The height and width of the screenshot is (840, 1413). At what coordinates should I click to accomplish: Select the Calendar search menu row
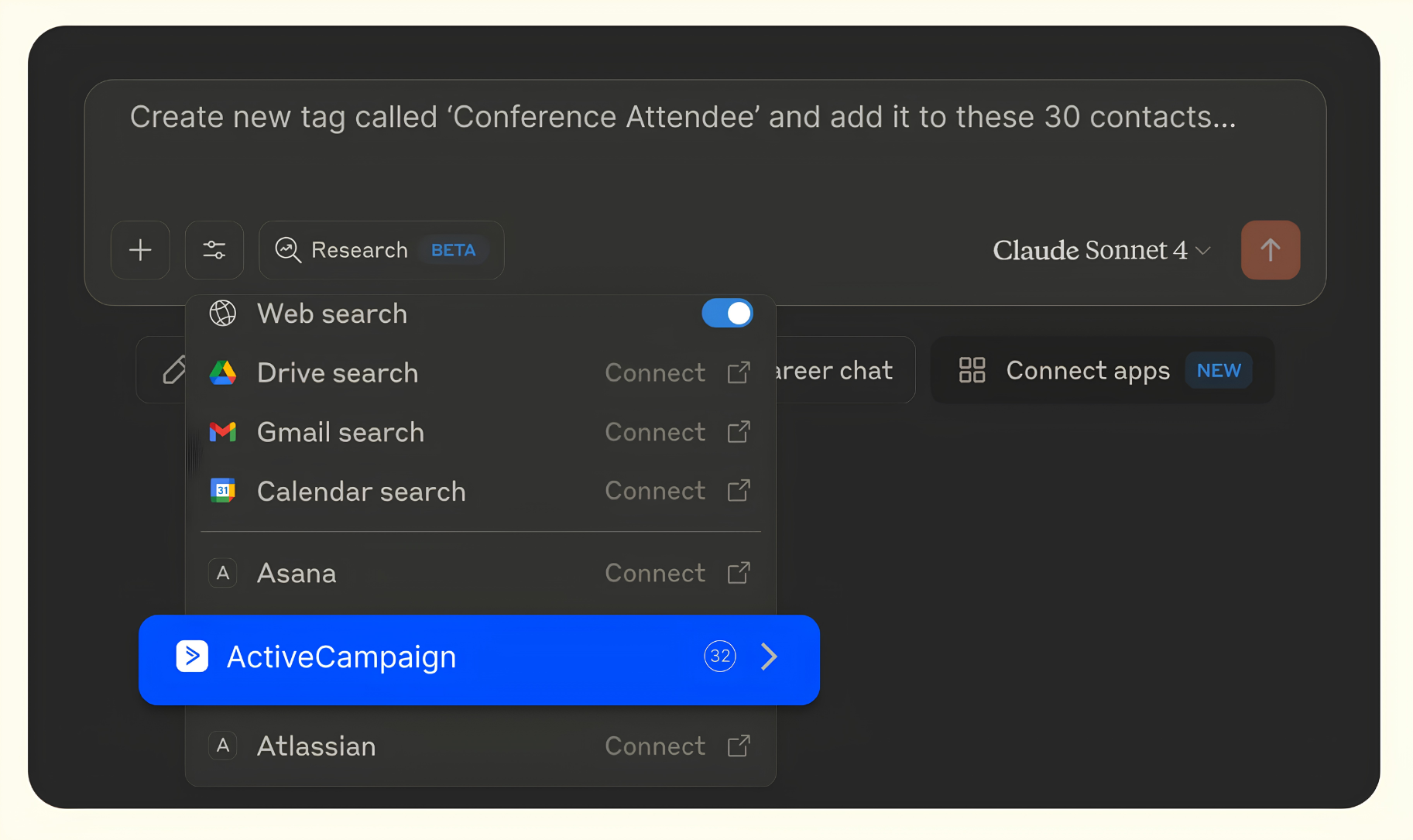(480, 491)
